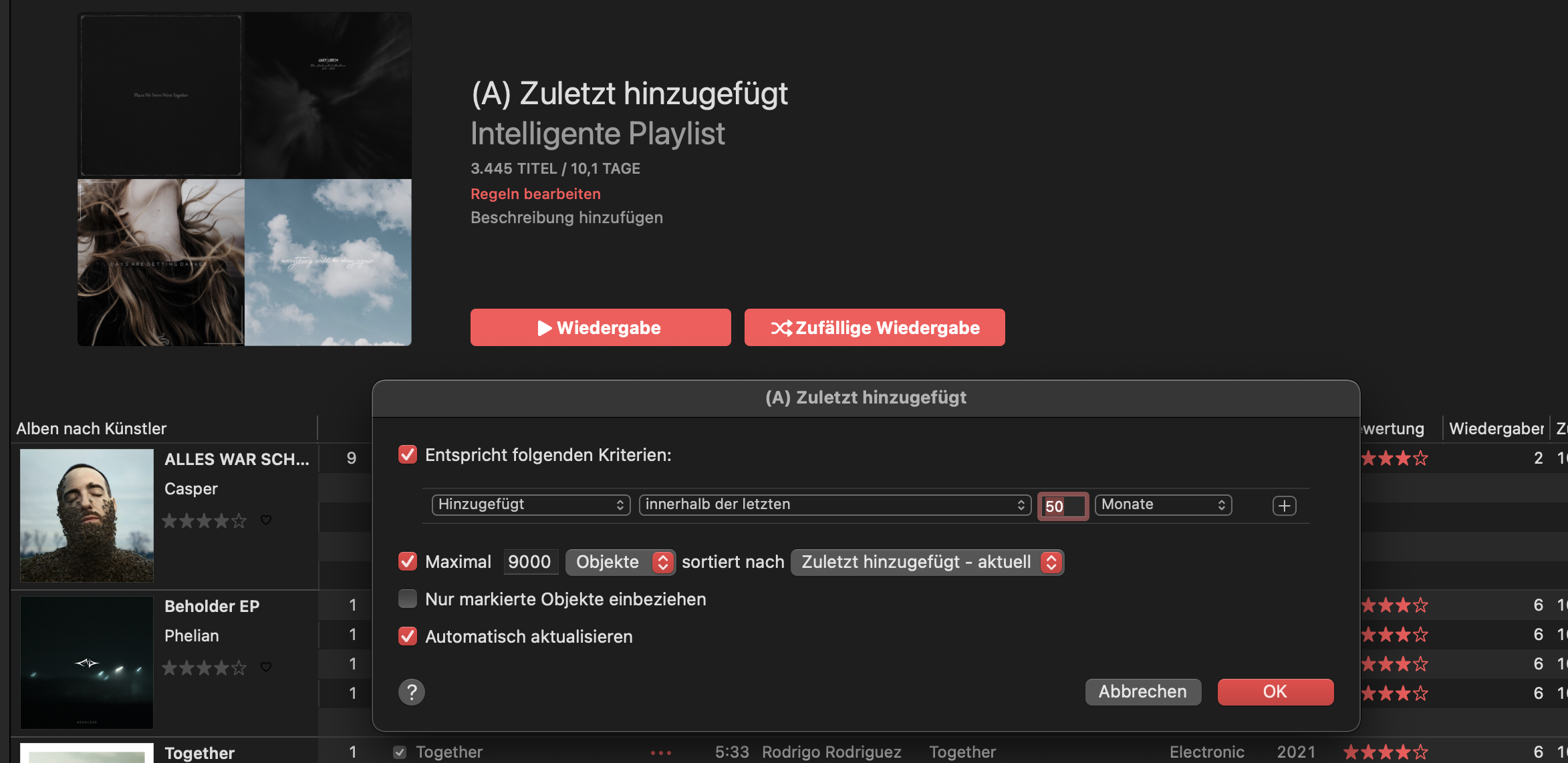The width and height of the screenshot is (1568, 763).
Task: Click Alben nach Künstler column header
Action: 92,428
